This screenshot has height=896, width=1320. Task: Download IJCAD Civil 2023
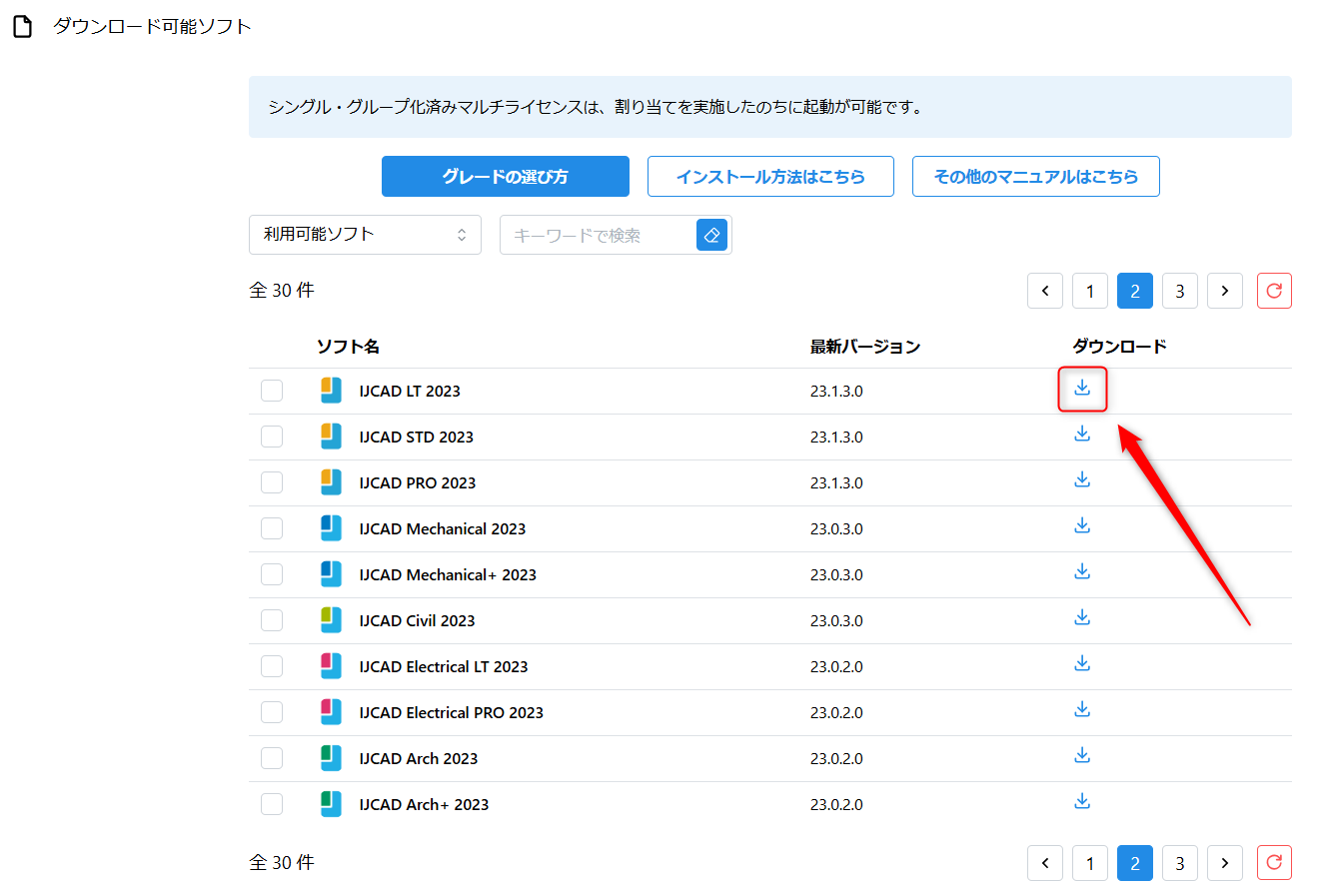point(1082,617)
